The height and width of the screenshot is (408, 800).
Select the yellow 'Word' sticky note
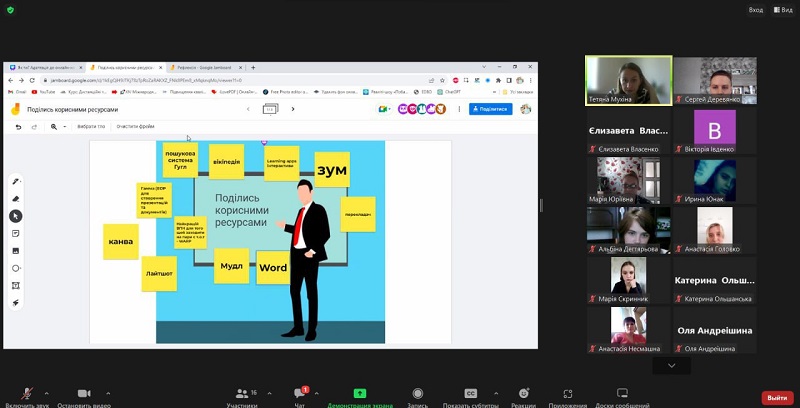[273, 268]
